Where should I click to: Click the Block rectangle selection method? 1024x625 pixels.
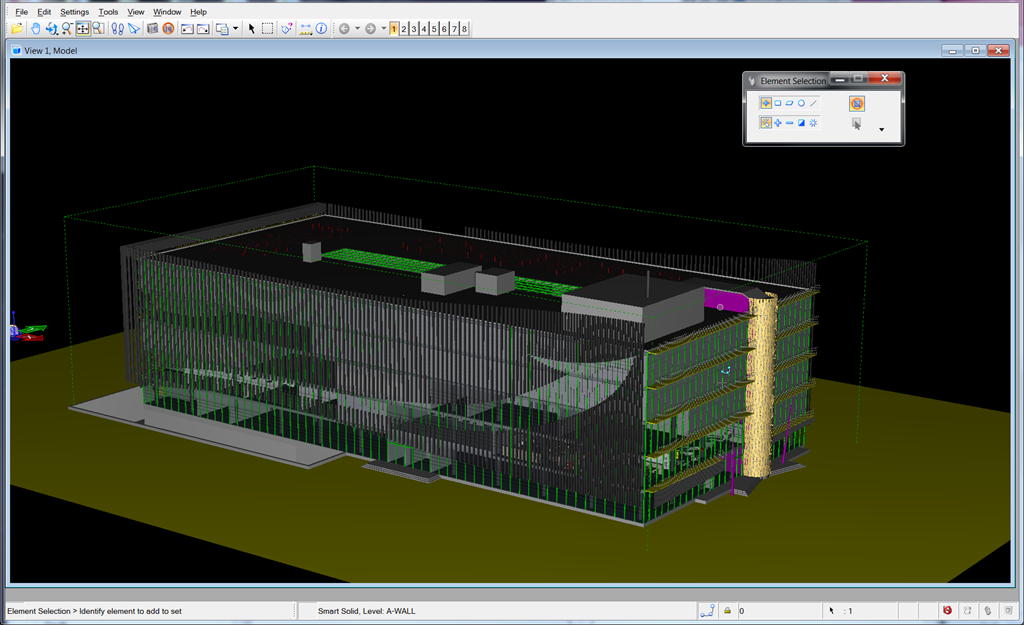point(777,103)
